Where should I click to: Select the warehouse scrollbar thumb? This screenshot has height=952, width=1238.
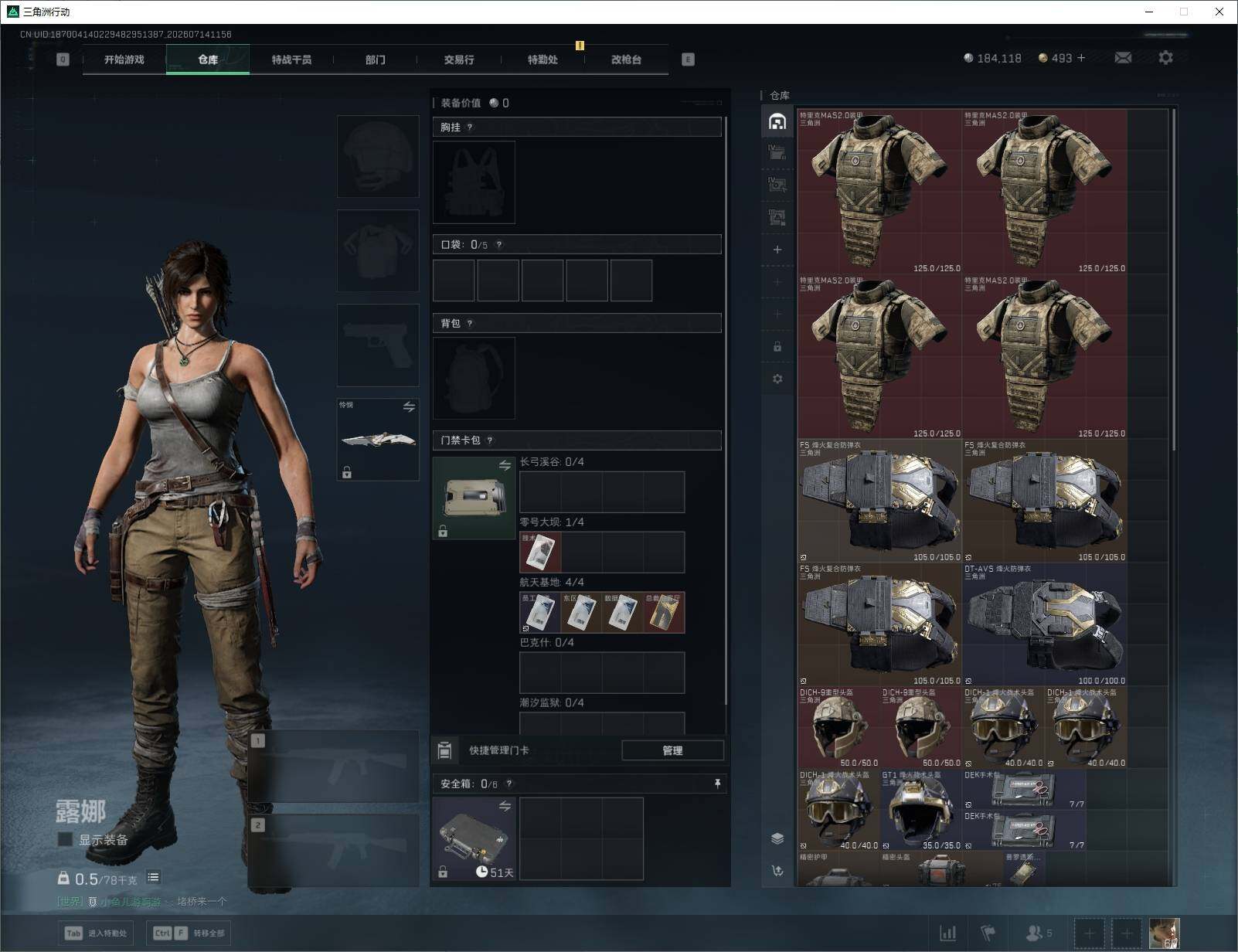click(x=1174, y=278)
